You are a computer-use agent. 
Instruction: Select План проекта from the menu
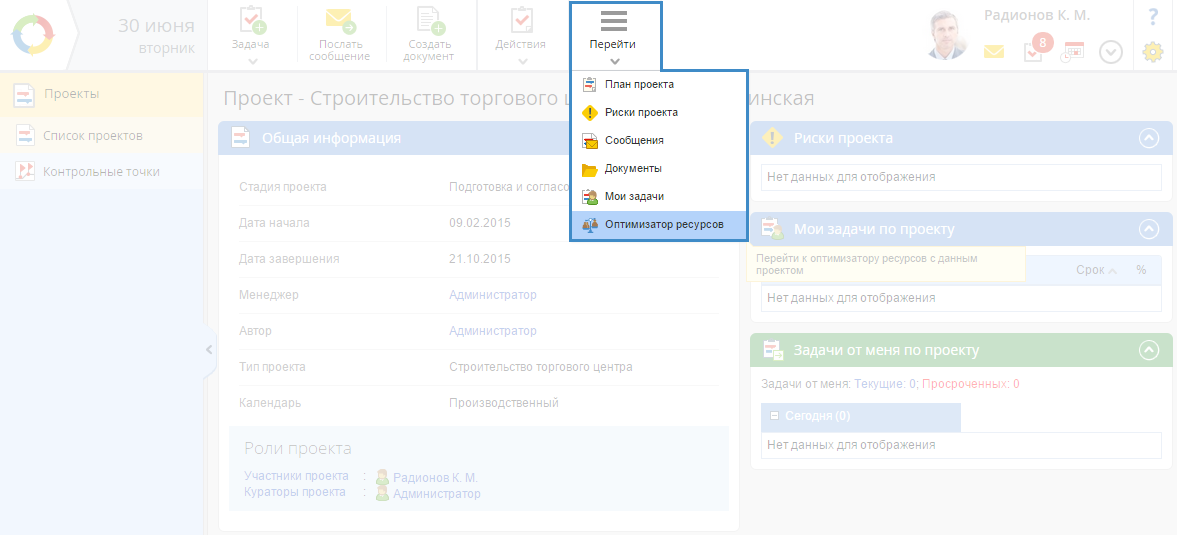pyautogui.click(x=658, y=84)
